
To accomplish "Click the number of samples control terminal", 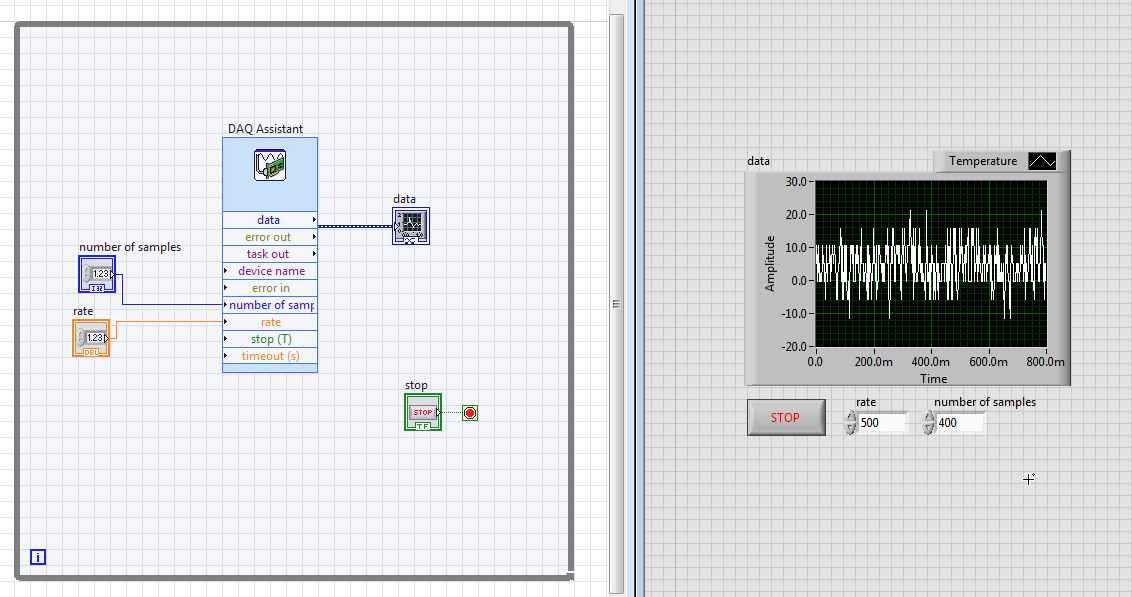I will [97, 274].
